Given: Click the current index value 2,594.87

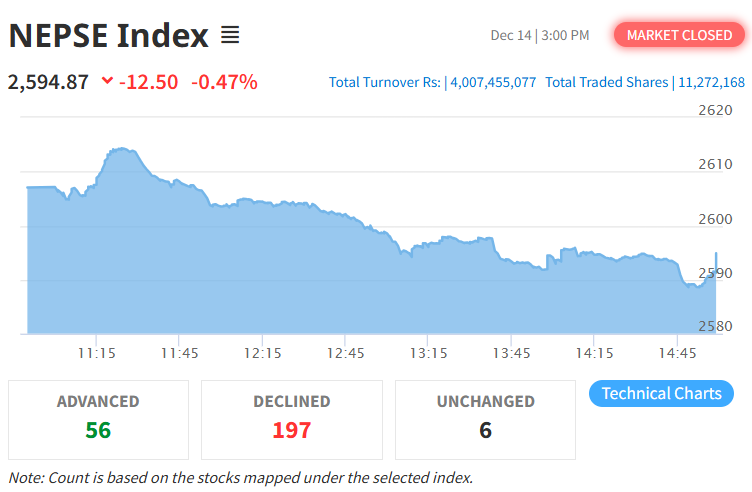Looking at the screenshot, I should click(x=48, y=81).
